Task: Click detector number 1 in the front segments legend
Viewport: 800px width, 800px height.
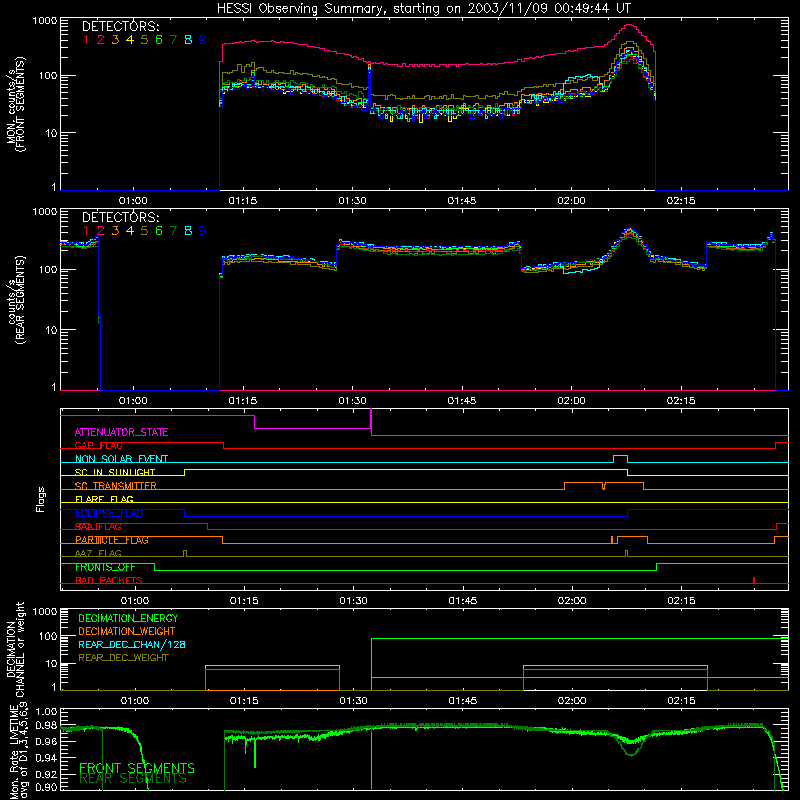Action: tap(86, 40)
